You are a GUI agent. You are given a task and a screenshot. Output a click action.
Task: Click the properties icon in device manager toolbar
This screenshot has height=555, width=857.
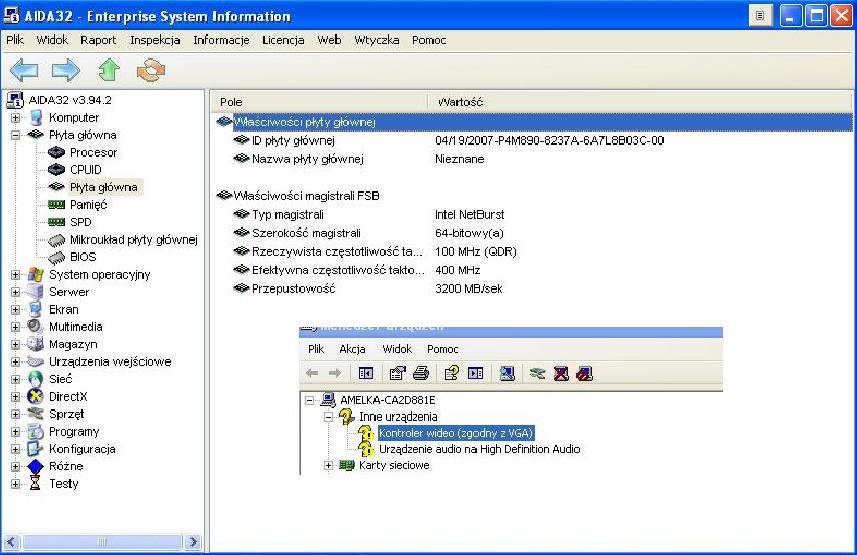(x=397, y=373)
